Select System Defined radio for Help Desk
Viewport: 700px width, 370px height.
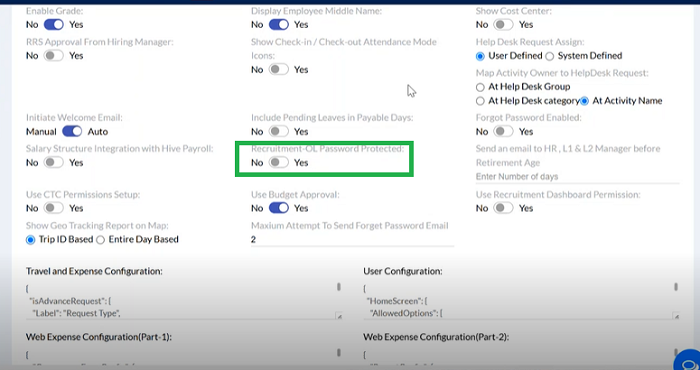click(x=550, y=56)
